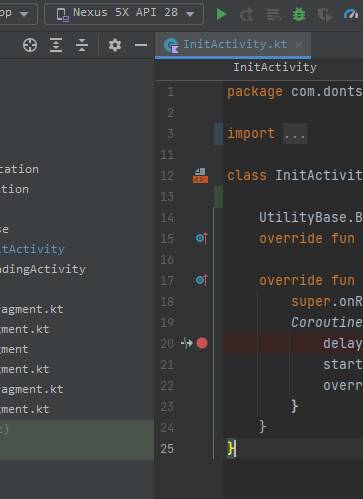Click the Expand All icon
Screen dimensions: 363x499
(56, 45)
